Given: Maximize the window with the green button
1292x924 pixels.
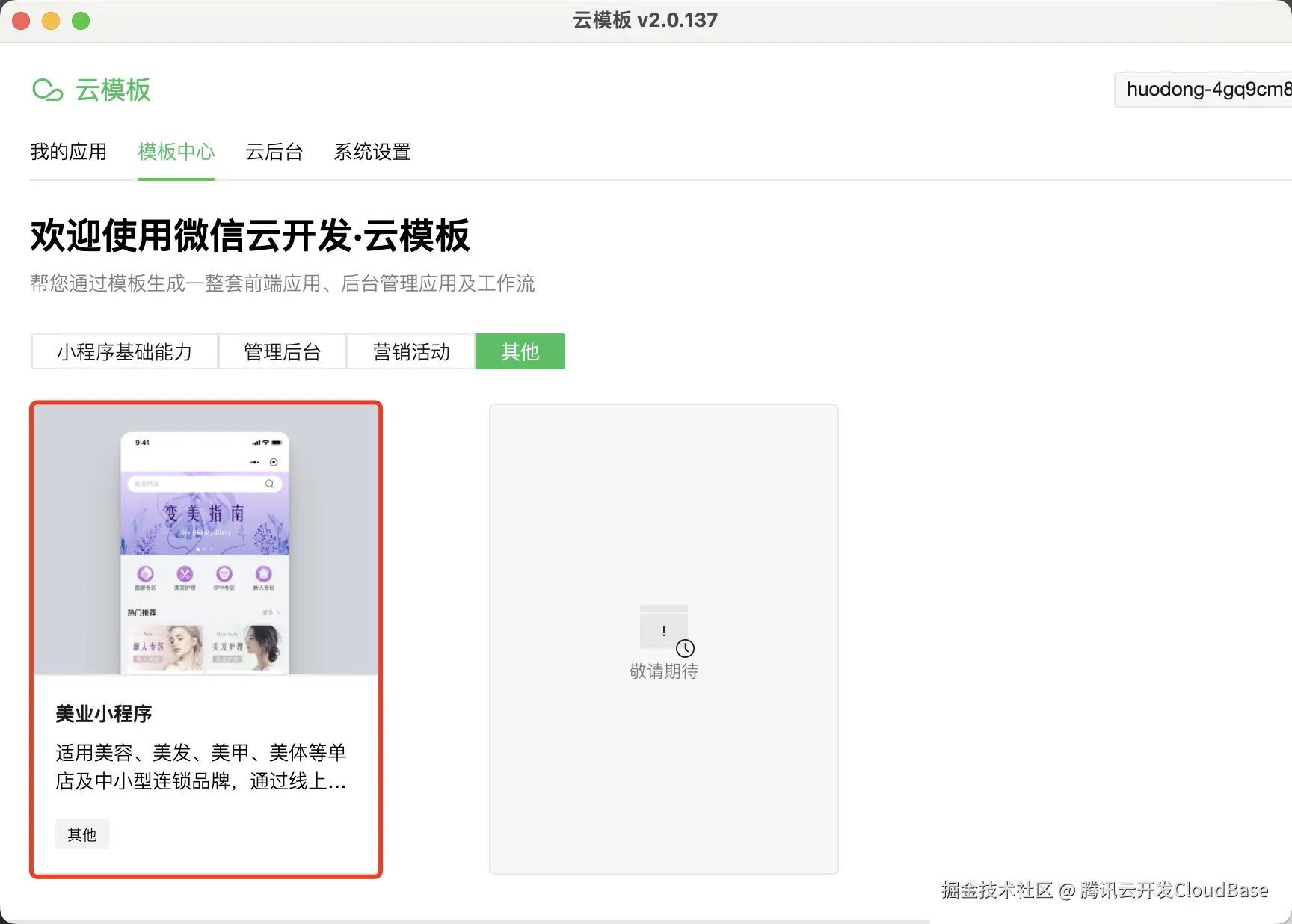Looking at the screenshot, I should pos(81,21).
